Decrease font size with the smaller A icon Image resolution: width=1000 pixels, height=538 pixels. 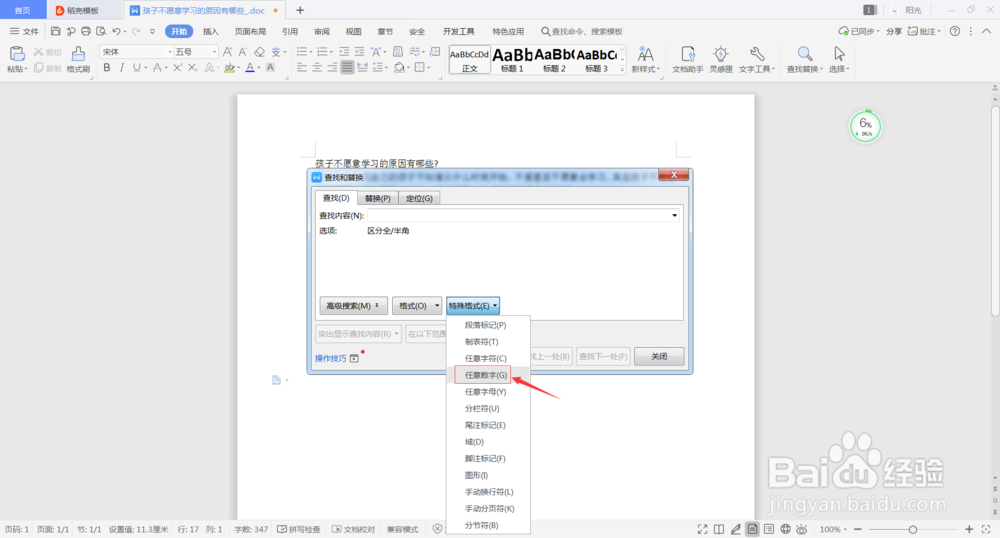coord(242,52)
